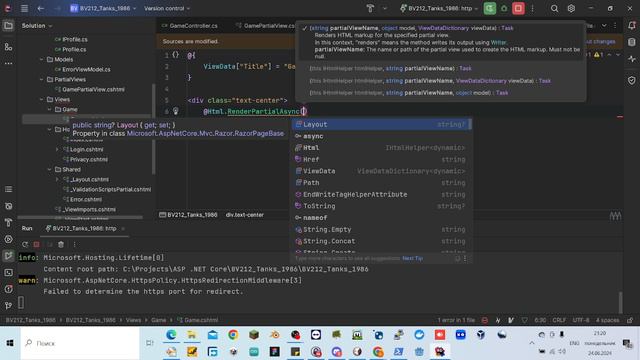The width and height of the screenshot is (640, 360).
Task: Collapse the Views folder
Action: (x=42, y=100)
